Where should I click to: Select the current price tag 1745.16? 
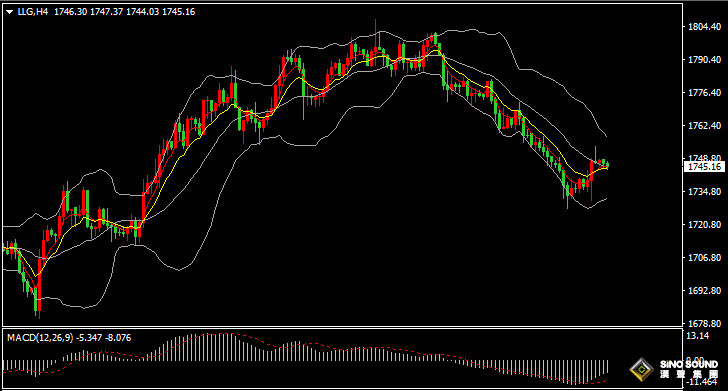tap(704, 167)
